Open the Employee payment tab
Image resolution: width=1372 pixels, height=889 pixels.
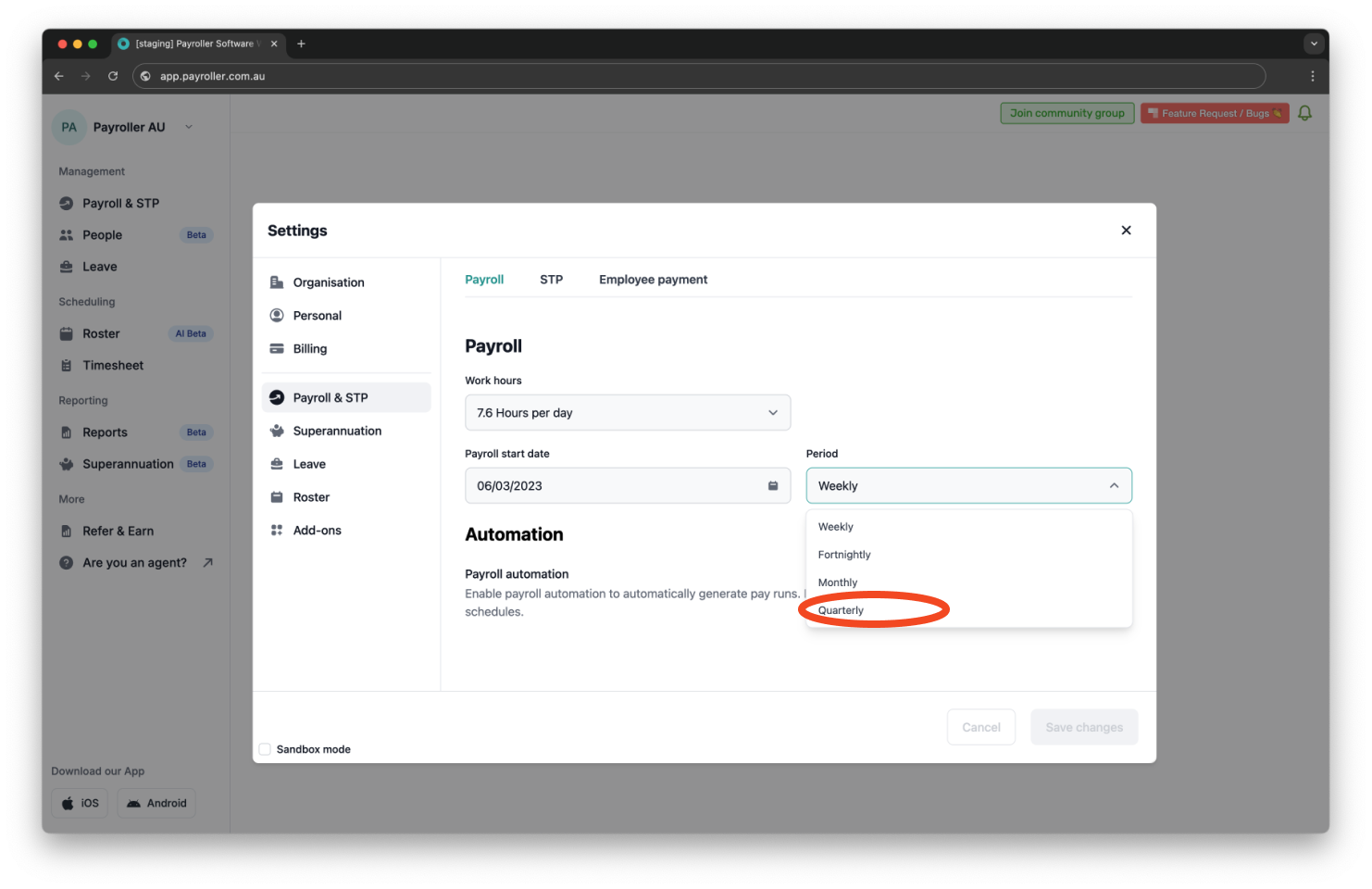(x=653, y=280)
